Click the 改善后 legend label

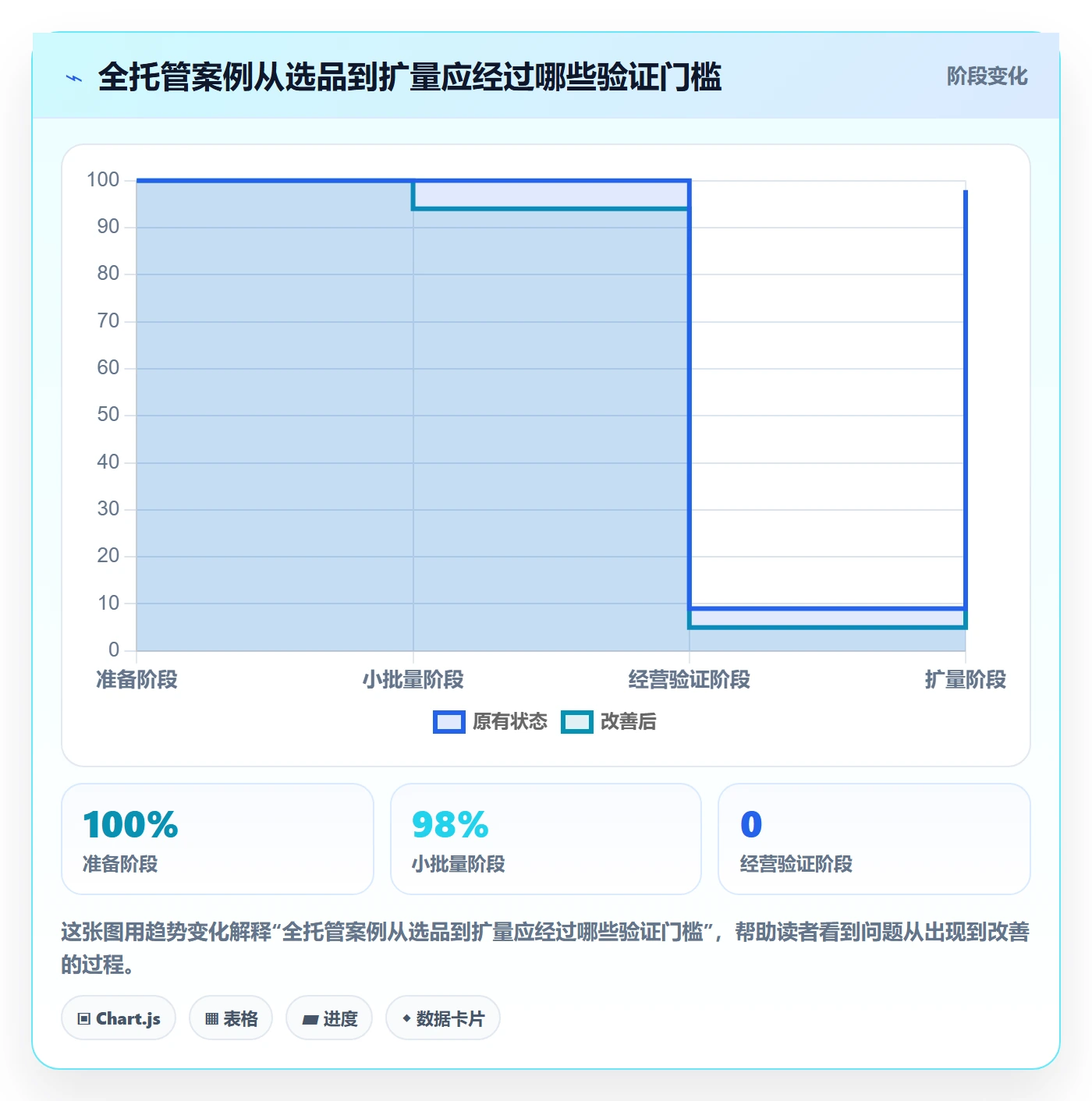tap(629, 722)
